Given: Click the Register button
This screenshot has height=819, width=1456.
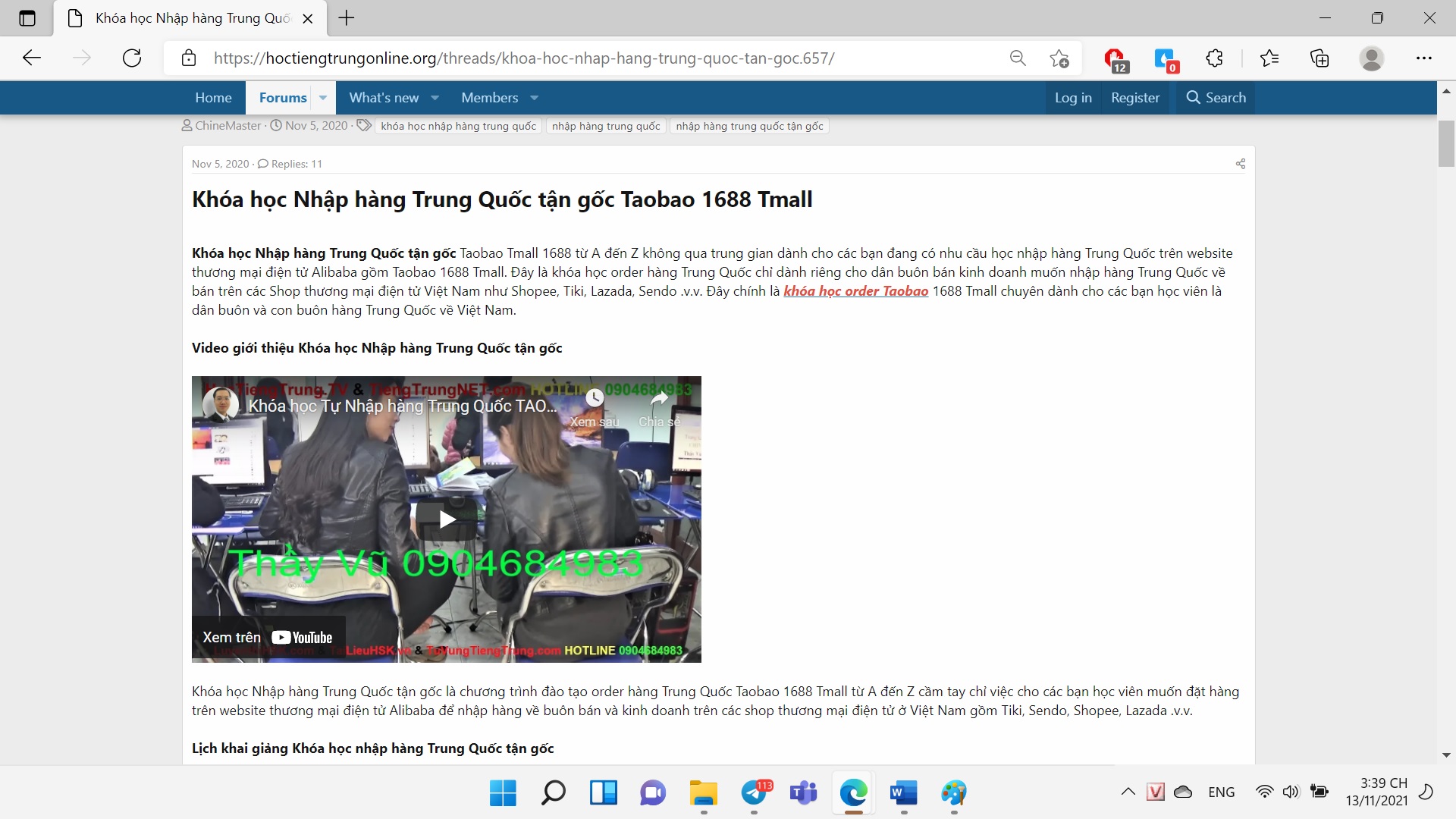Looking at the screenshot, I should tap(1134, 97).
